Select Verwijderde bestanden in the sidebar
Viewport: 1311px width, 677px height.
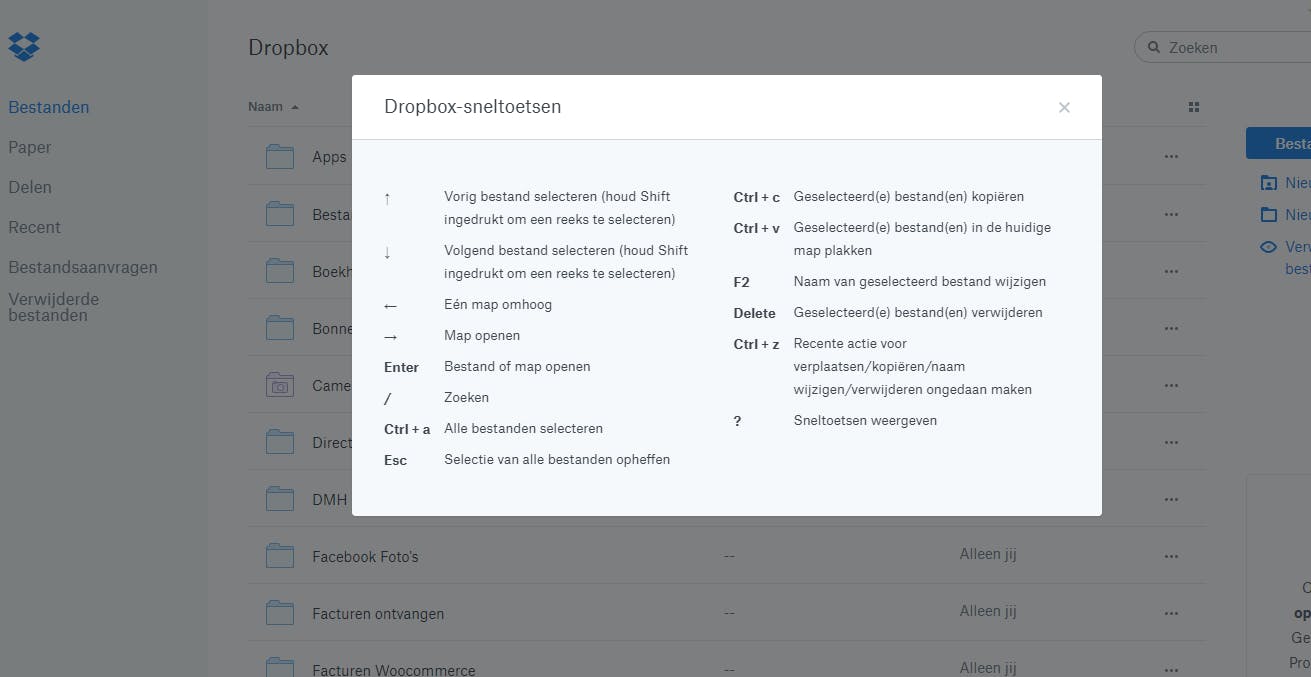(x=54, y=306)
